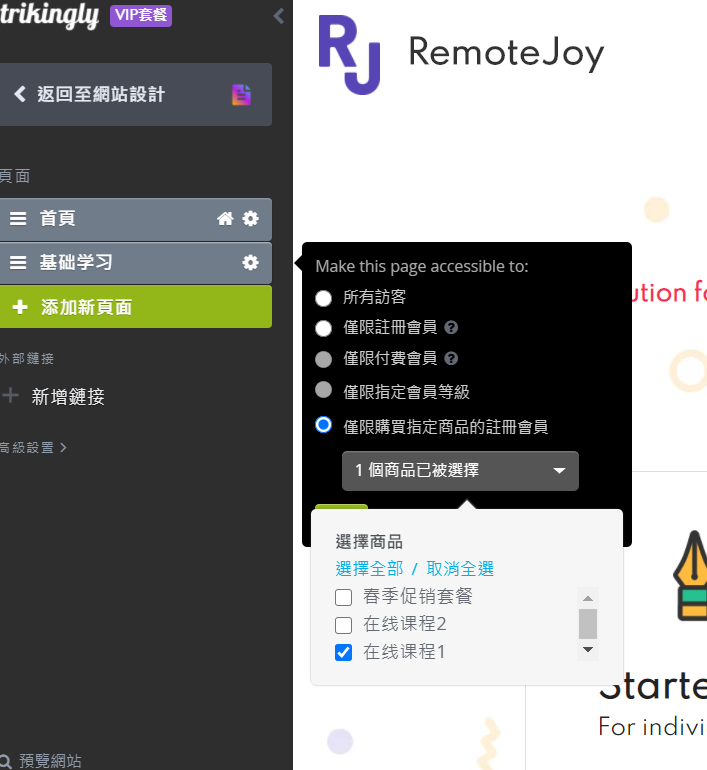The height and width of the screenshot is (770, 707).
Task: Click the 'Make this page accessible to:' text
Action: click(x=422, y=266)
